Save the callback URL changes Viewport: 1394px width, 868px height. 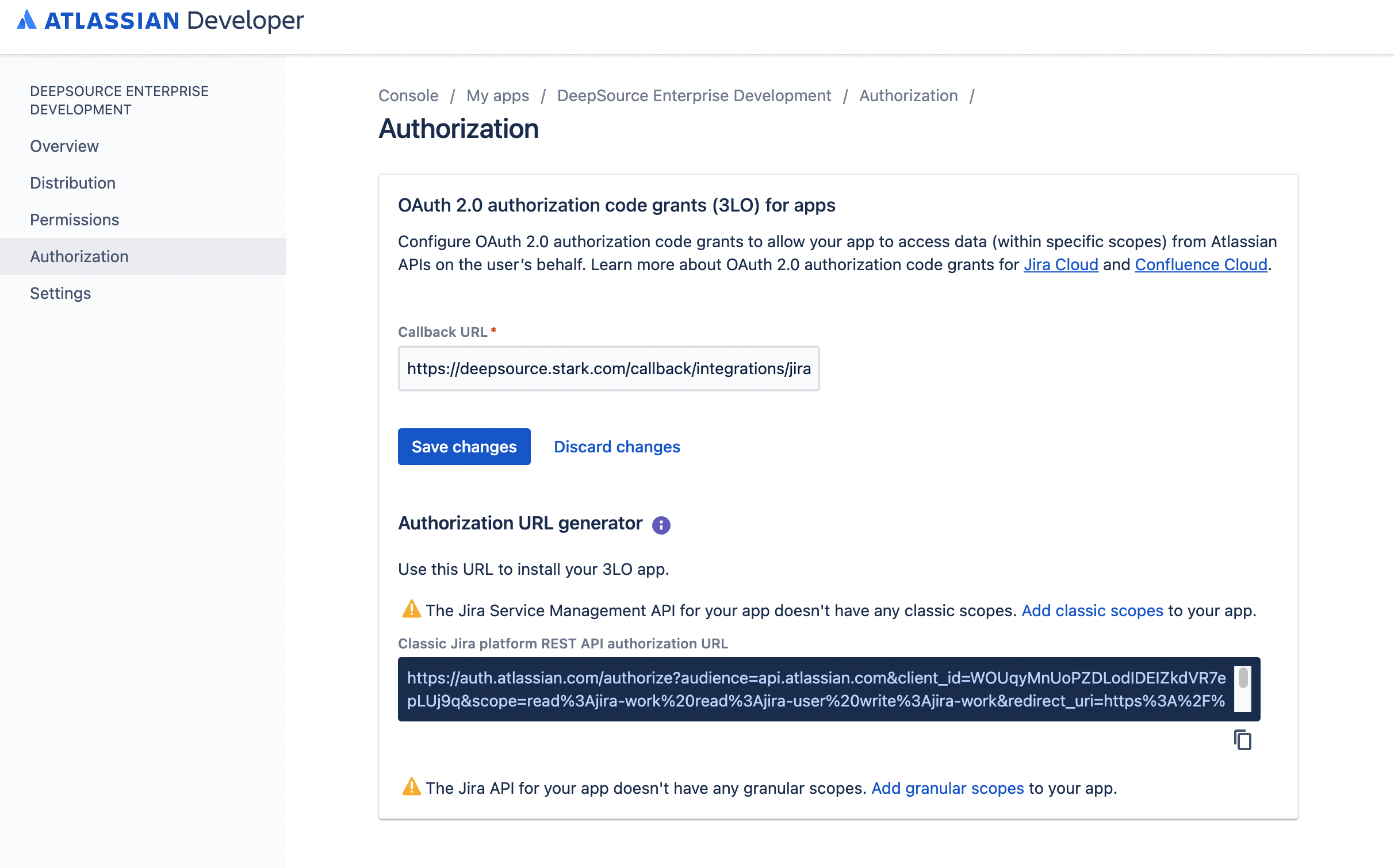point(464,447)
